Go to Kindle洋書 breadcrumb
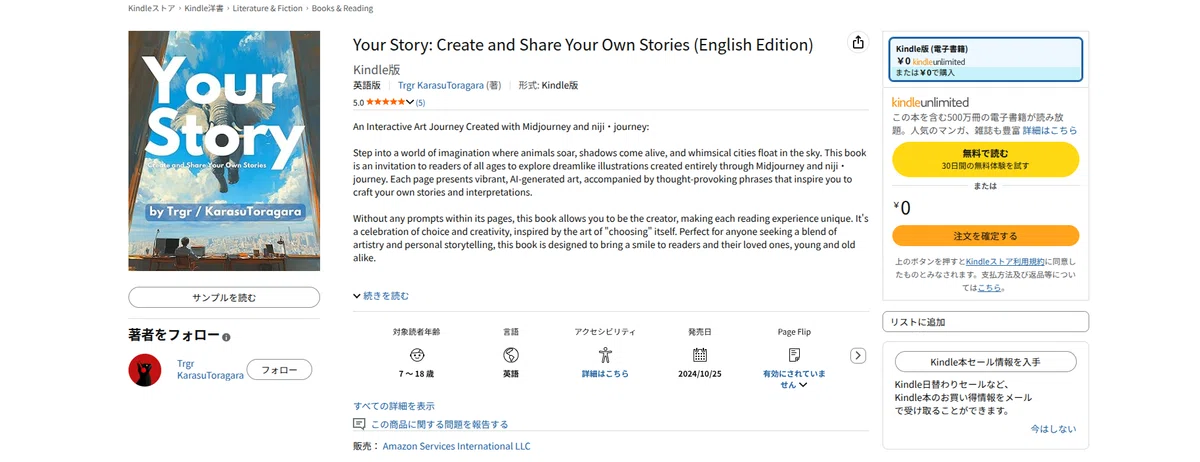Viewport: 1200px width, 462px height. pos(204,8)
